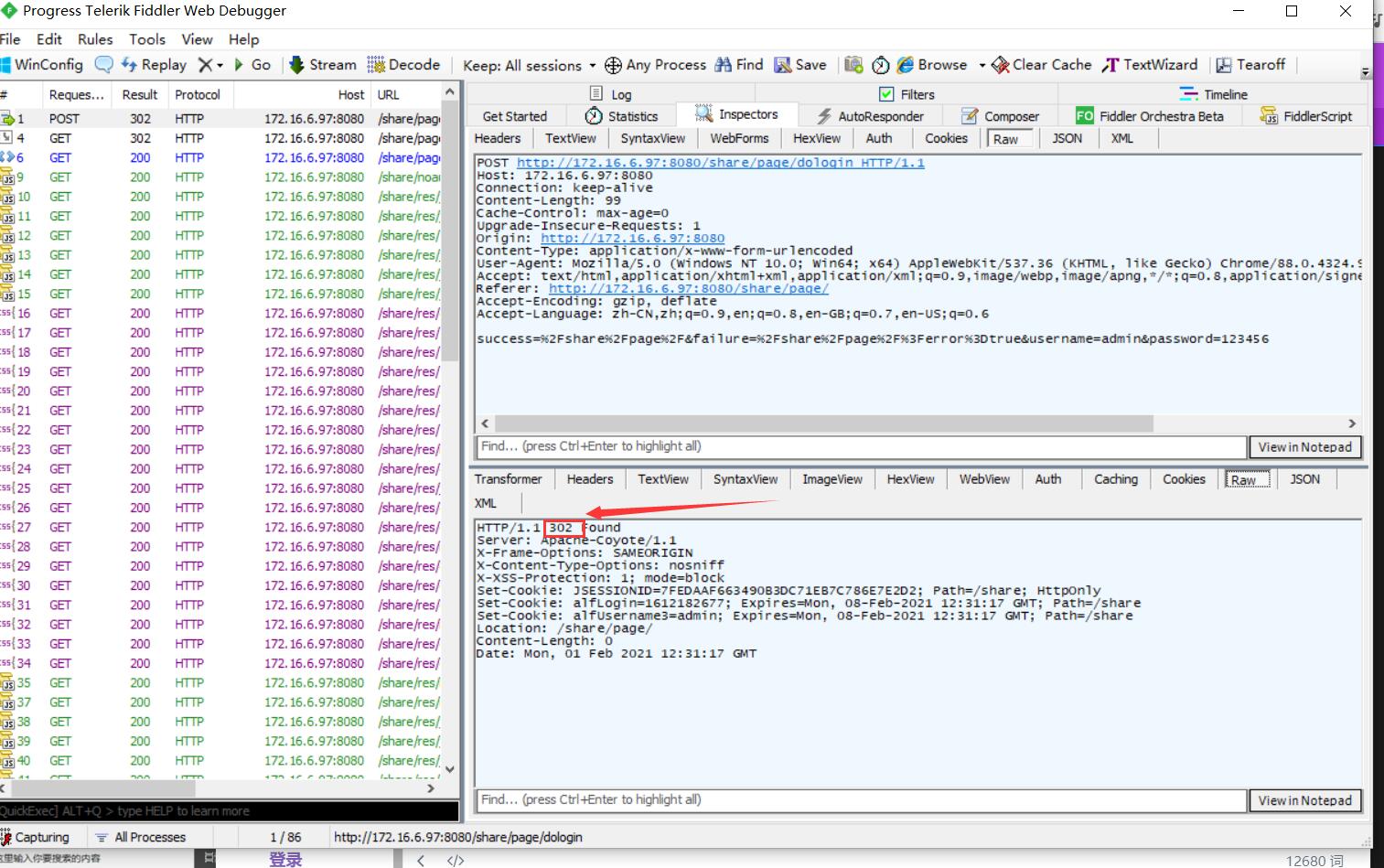This screenshot has width=1384, height=868.
Task: Select session 1 POST row
Action: click(x=220, y=119)
